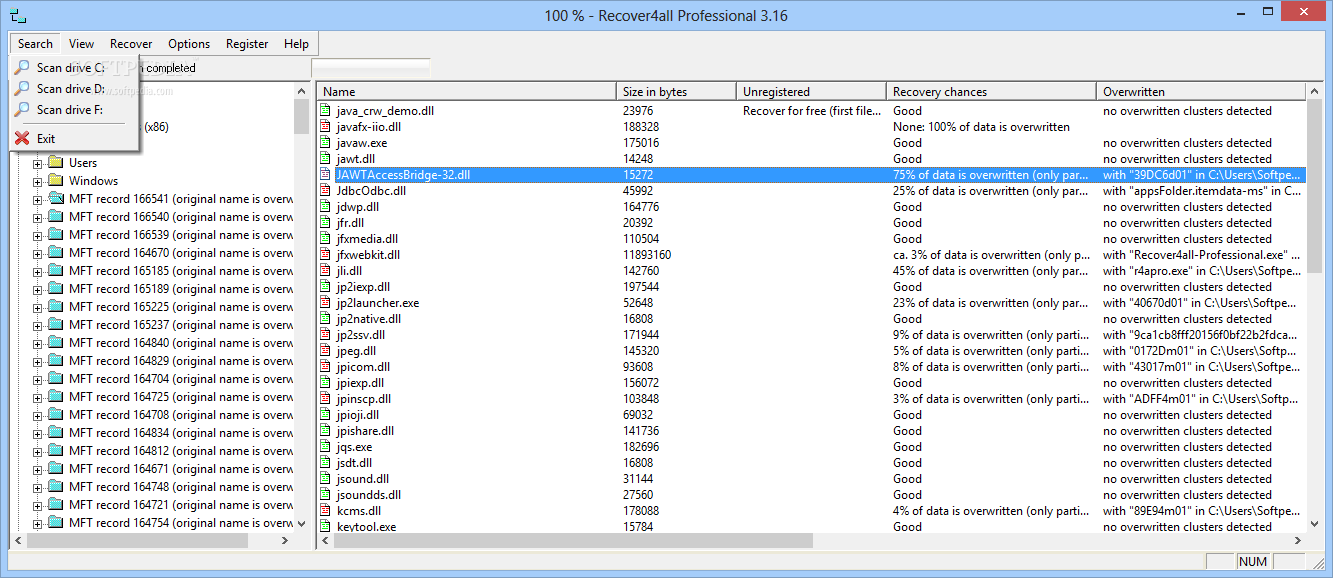This screenshot has height=578, width=1333.
Task: Click the java_crw_demo.dll file icon
Action: [324, 111]
